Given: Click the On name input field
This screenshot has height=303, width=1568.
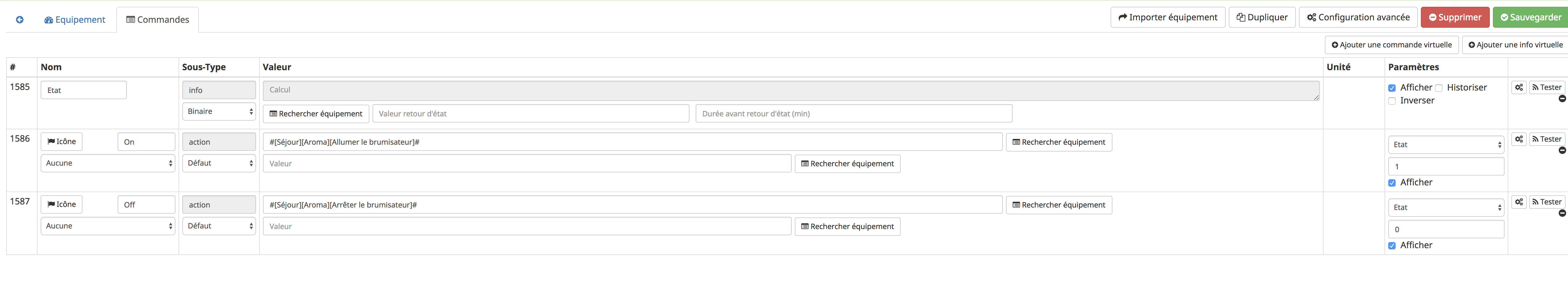Looking at the screenshot, I should click(146, 142).
